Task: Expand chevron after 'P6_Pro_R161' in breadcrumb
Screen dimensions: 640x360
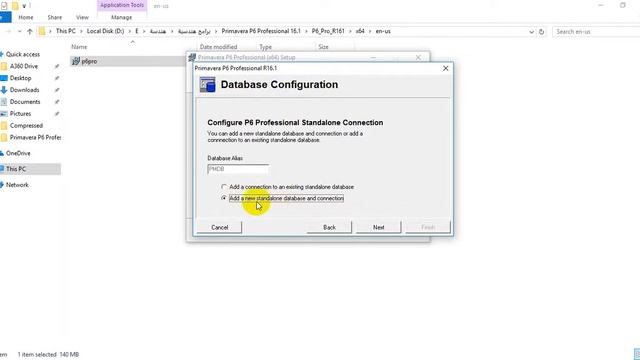Action: pos(350,31)
